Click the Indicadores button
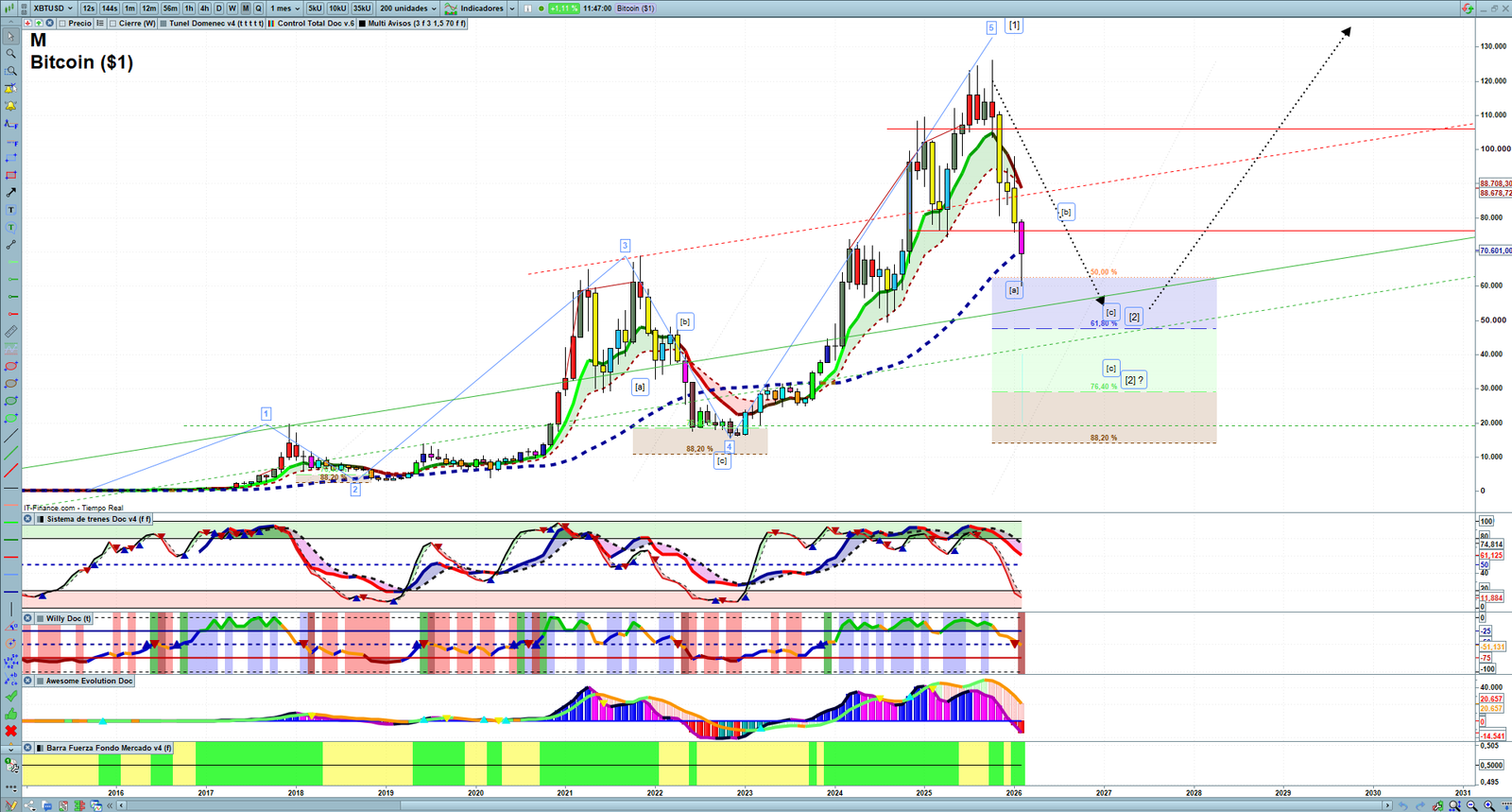1512x812 pixels. 475,9
